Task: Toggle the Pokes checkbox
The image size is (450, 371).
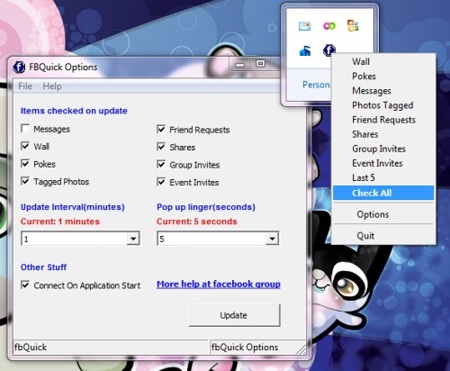Action: pyautogui.click(x=25, y=164)
